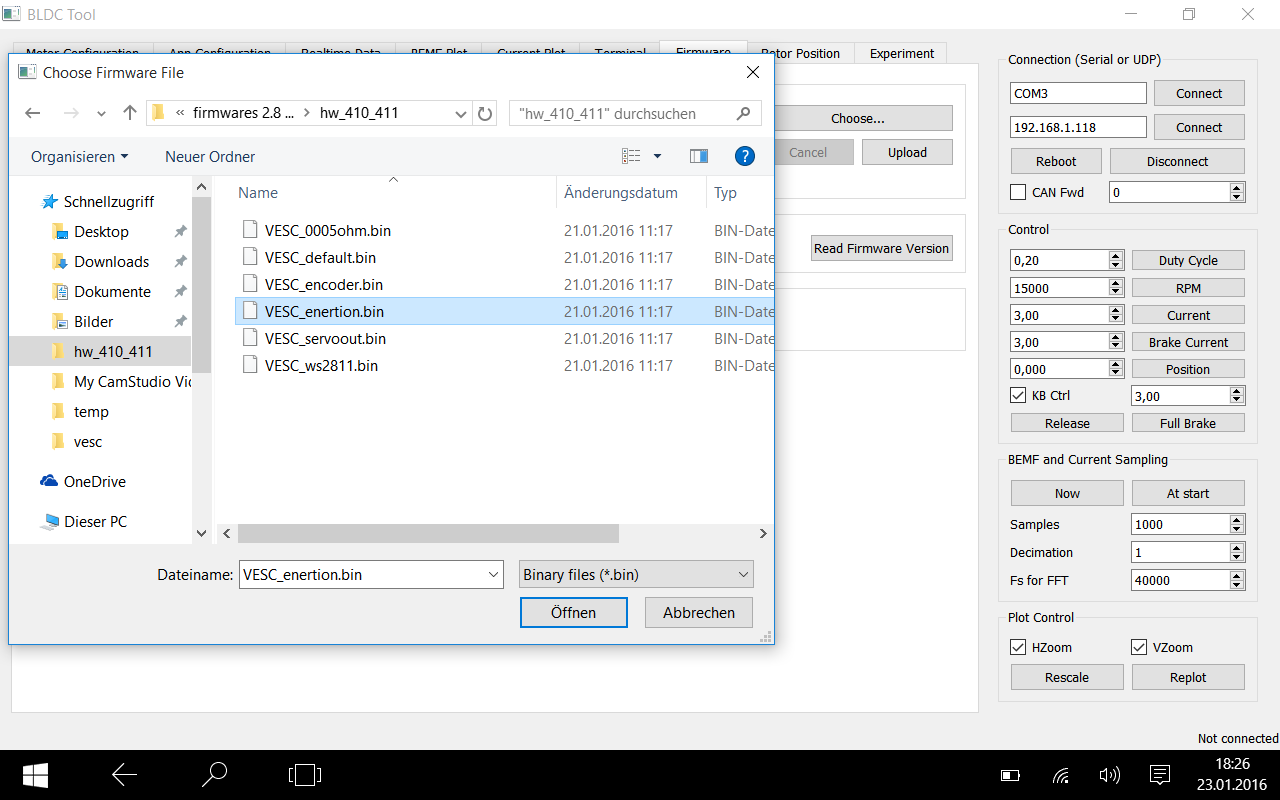Image resolution: width=1280 pixels, height=800 pixels.
Task: Open Desktop in Schnellzugriff
Action: (101, 232)
